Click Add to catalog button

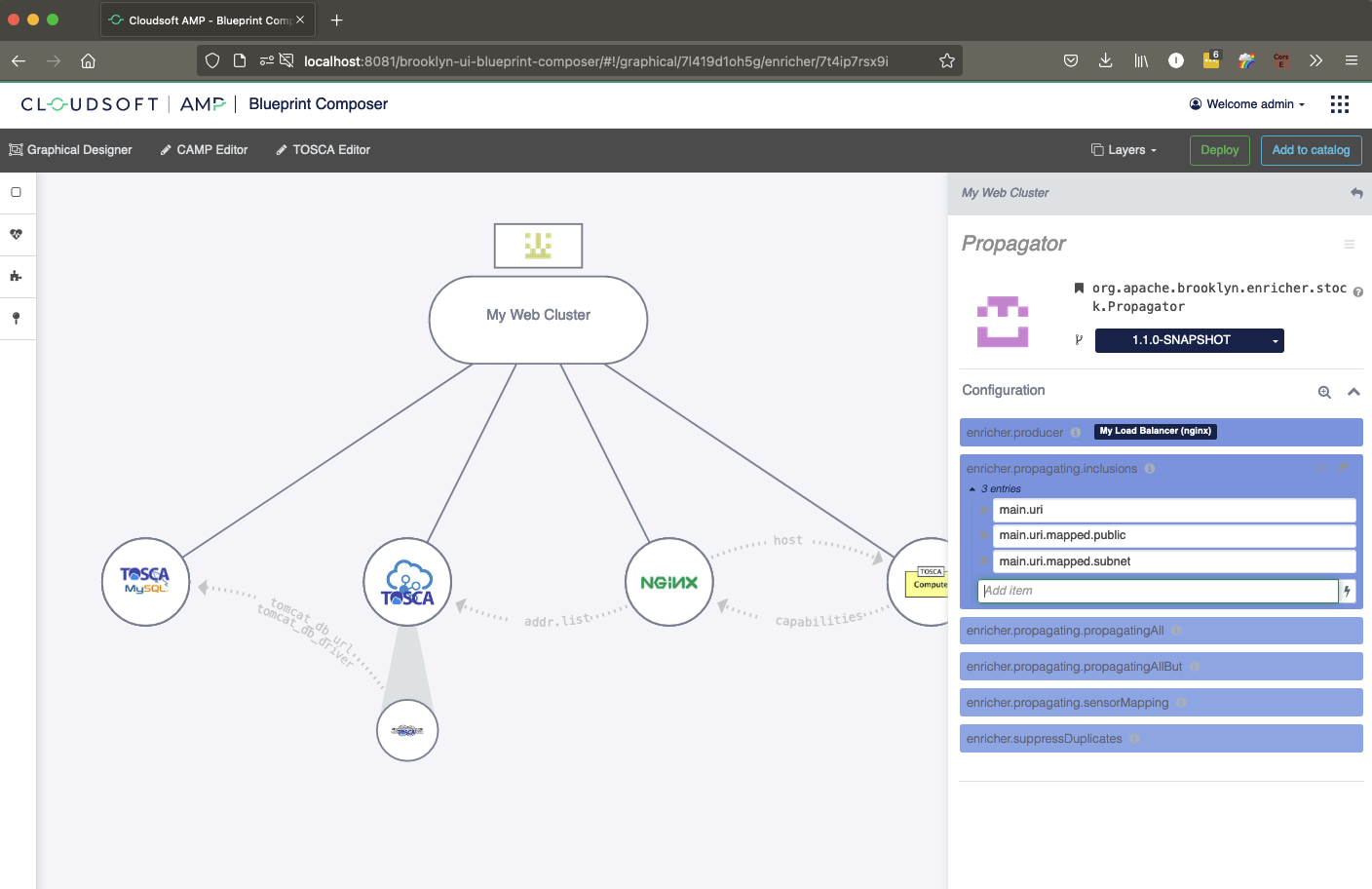coord(1312,150)
